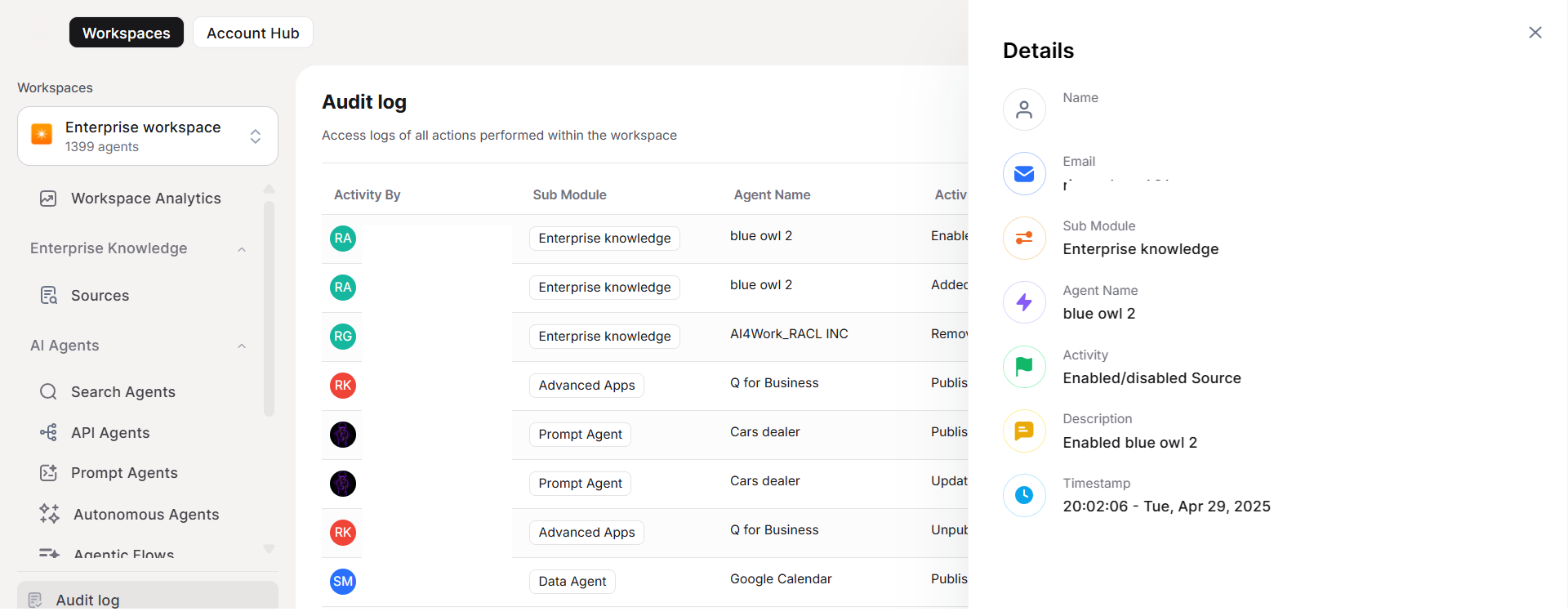Click the Enabled/disabled Source activity value
1568x616 pixels.
click(1151, 378)
